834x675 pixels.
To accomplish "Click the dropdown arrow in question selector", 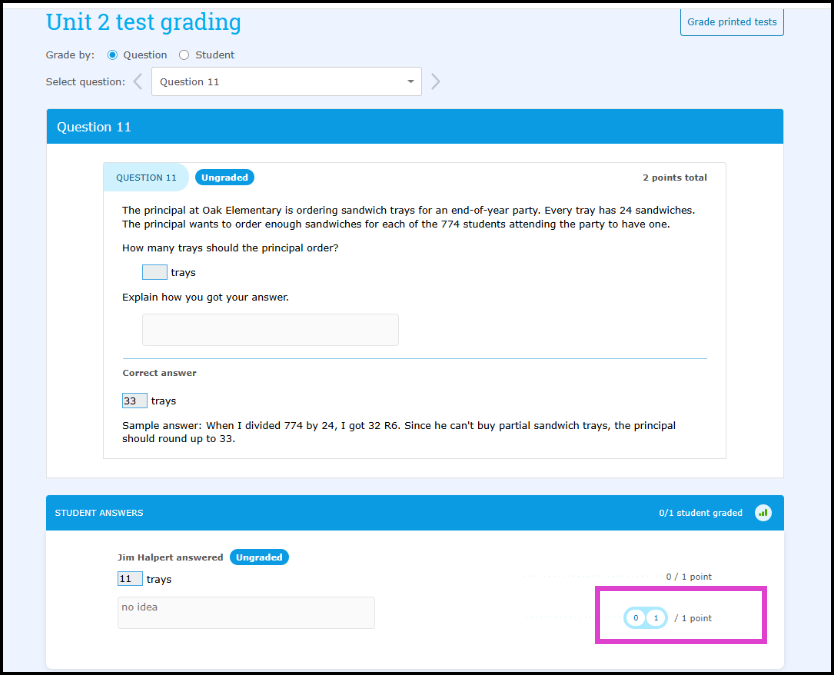I will click(x=410, y=82).
